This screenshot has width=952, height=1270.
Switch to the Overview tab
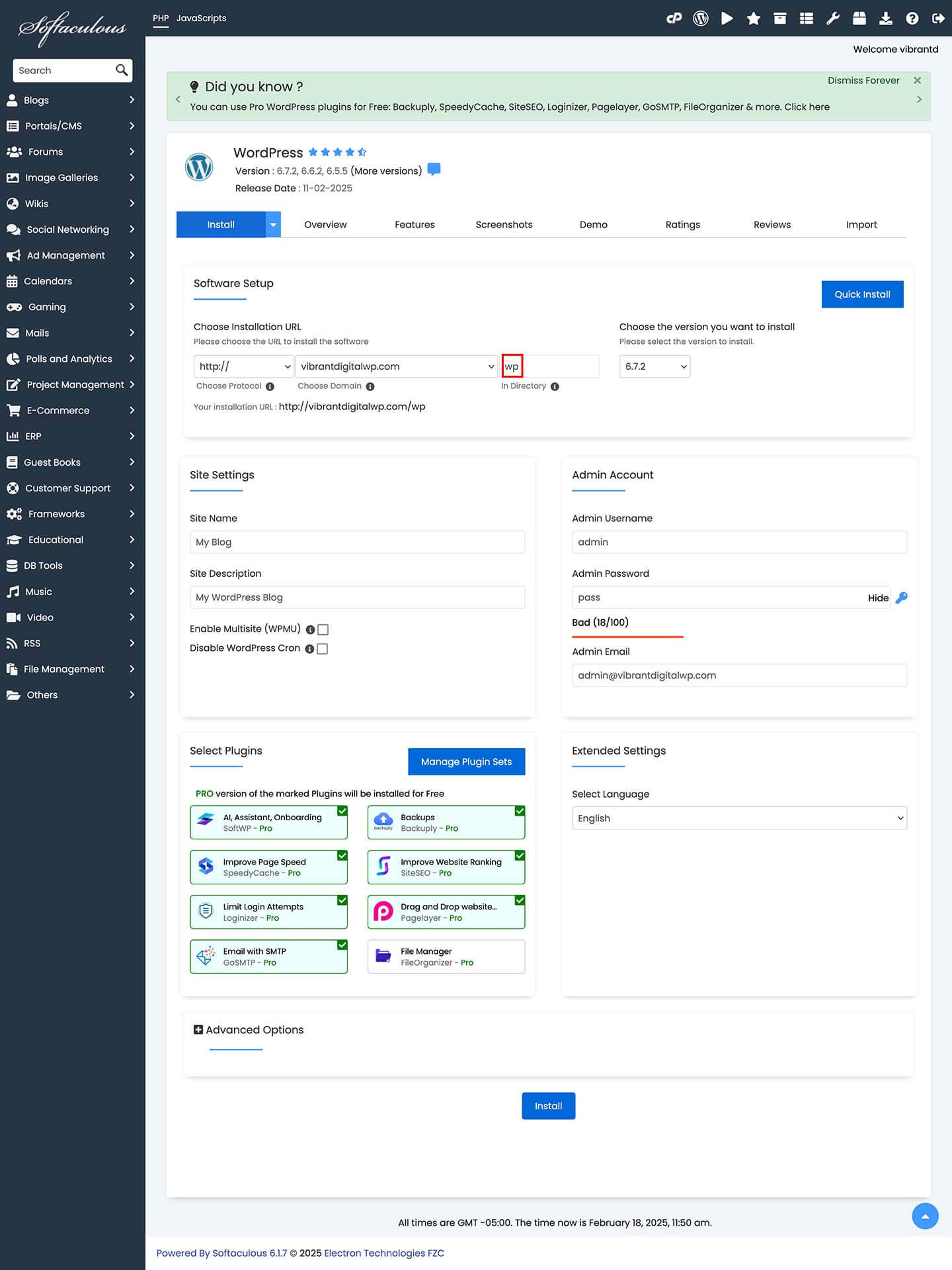(x=325, y=225)
